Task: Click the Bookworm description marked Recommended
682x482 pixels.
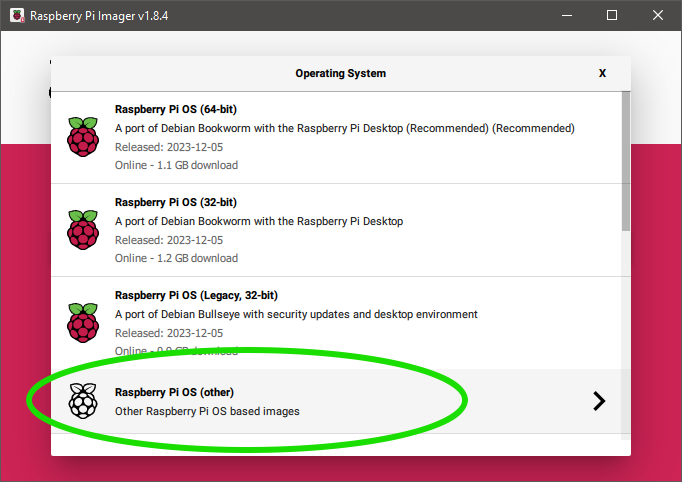Action: 345,128
